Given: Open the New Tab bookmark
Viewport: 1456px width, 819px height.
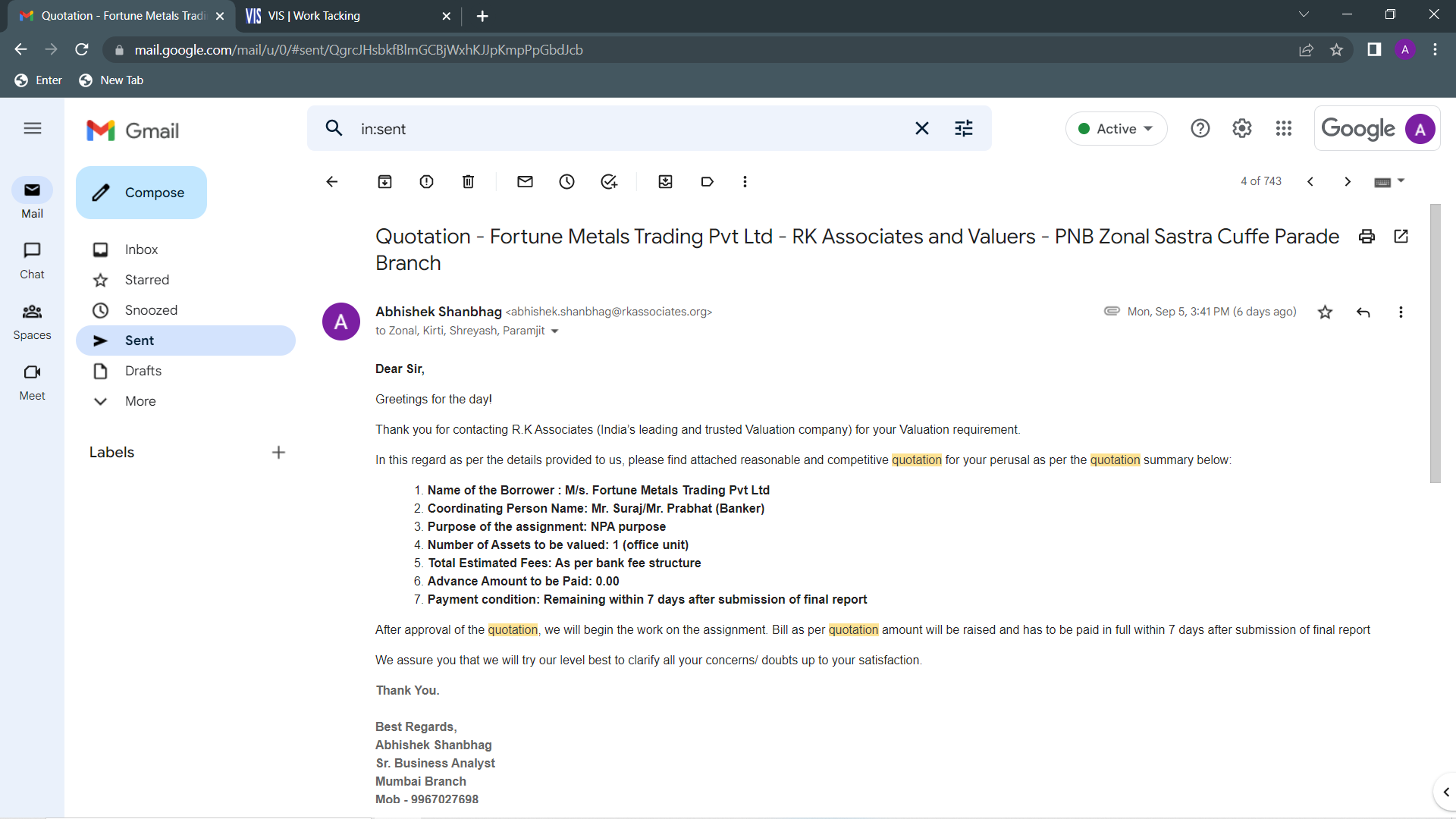Looking at the screenshot, I should [x=111, y=80].
